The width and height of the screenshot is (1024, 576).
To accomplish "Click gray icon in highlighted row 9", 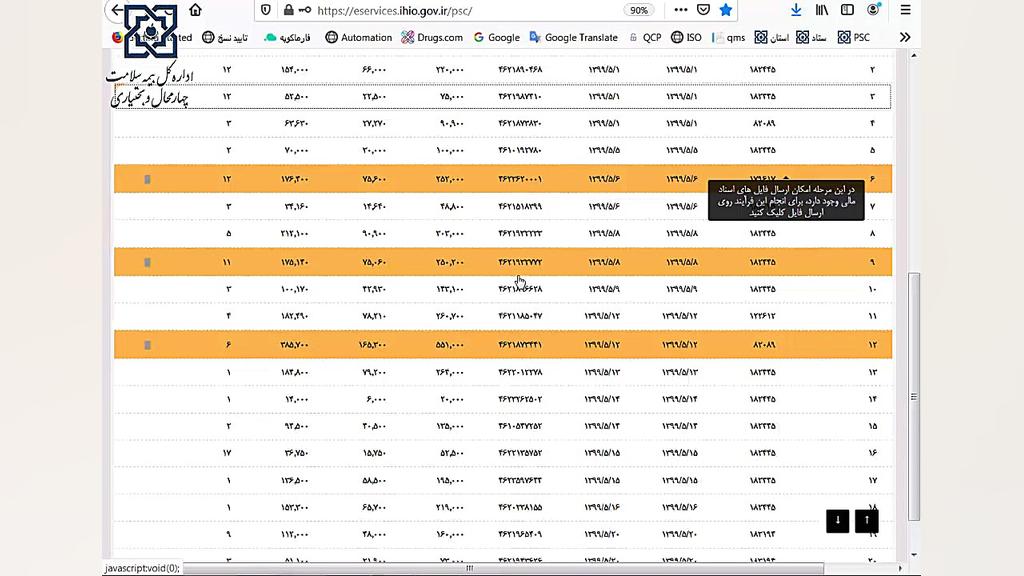I will click(148, 263).
